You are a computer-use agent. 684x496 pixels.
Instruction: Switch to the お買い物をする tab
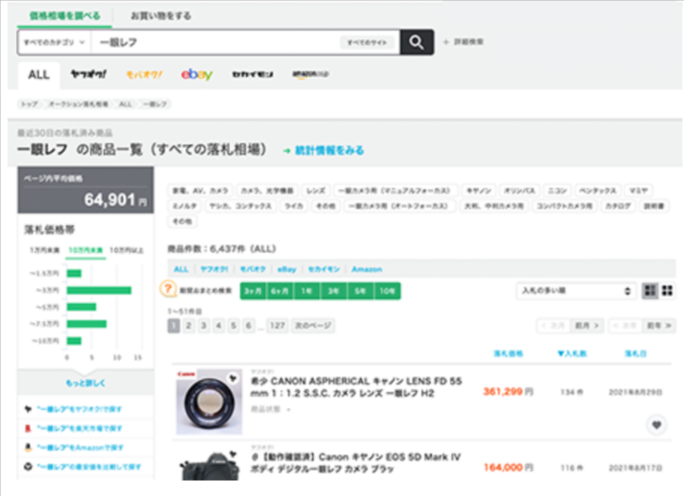[x=161, y=16]
